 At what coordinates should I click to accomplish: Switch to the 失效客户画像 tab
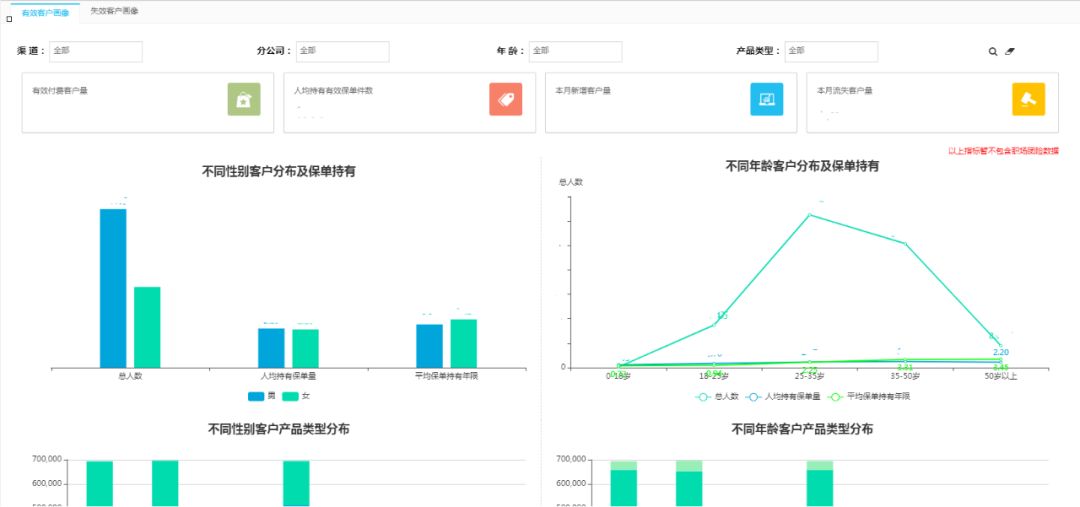click(115, 11)
